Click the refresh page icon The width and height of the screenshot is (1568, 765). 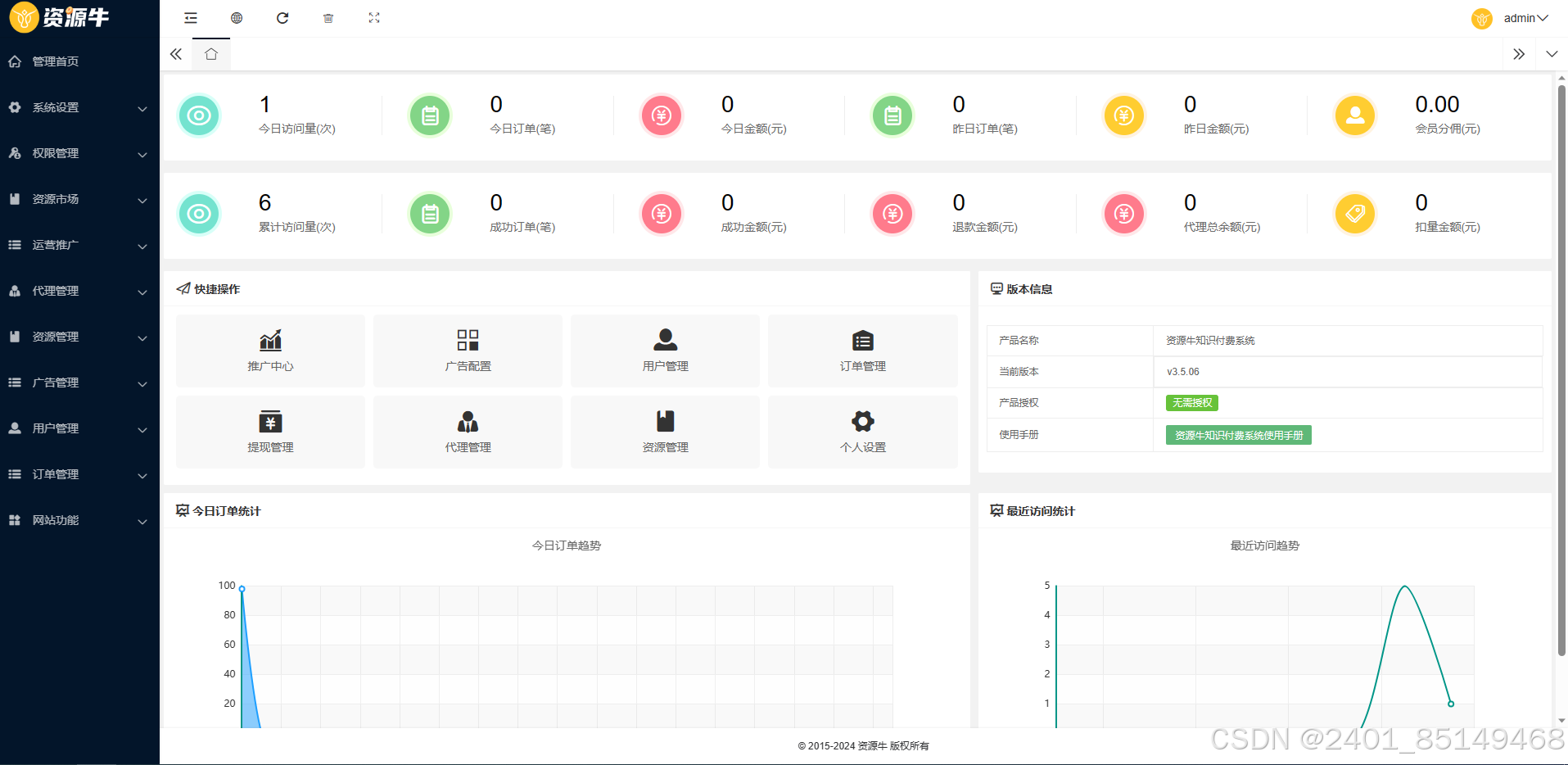[282, 18]
